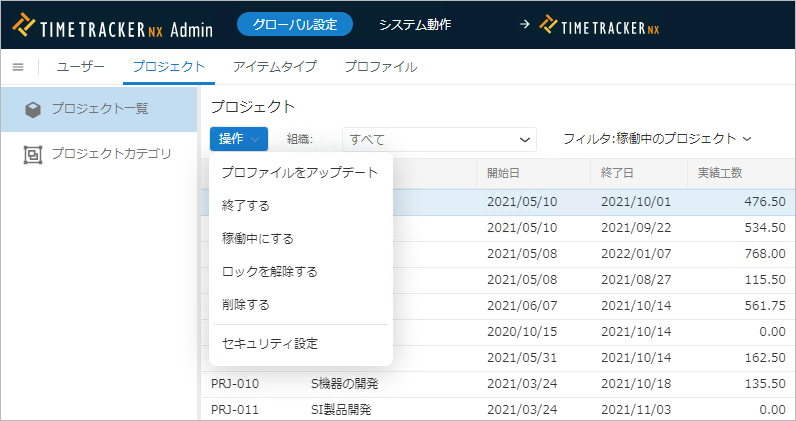Click the project list cube icon

(x=33, y=109)
